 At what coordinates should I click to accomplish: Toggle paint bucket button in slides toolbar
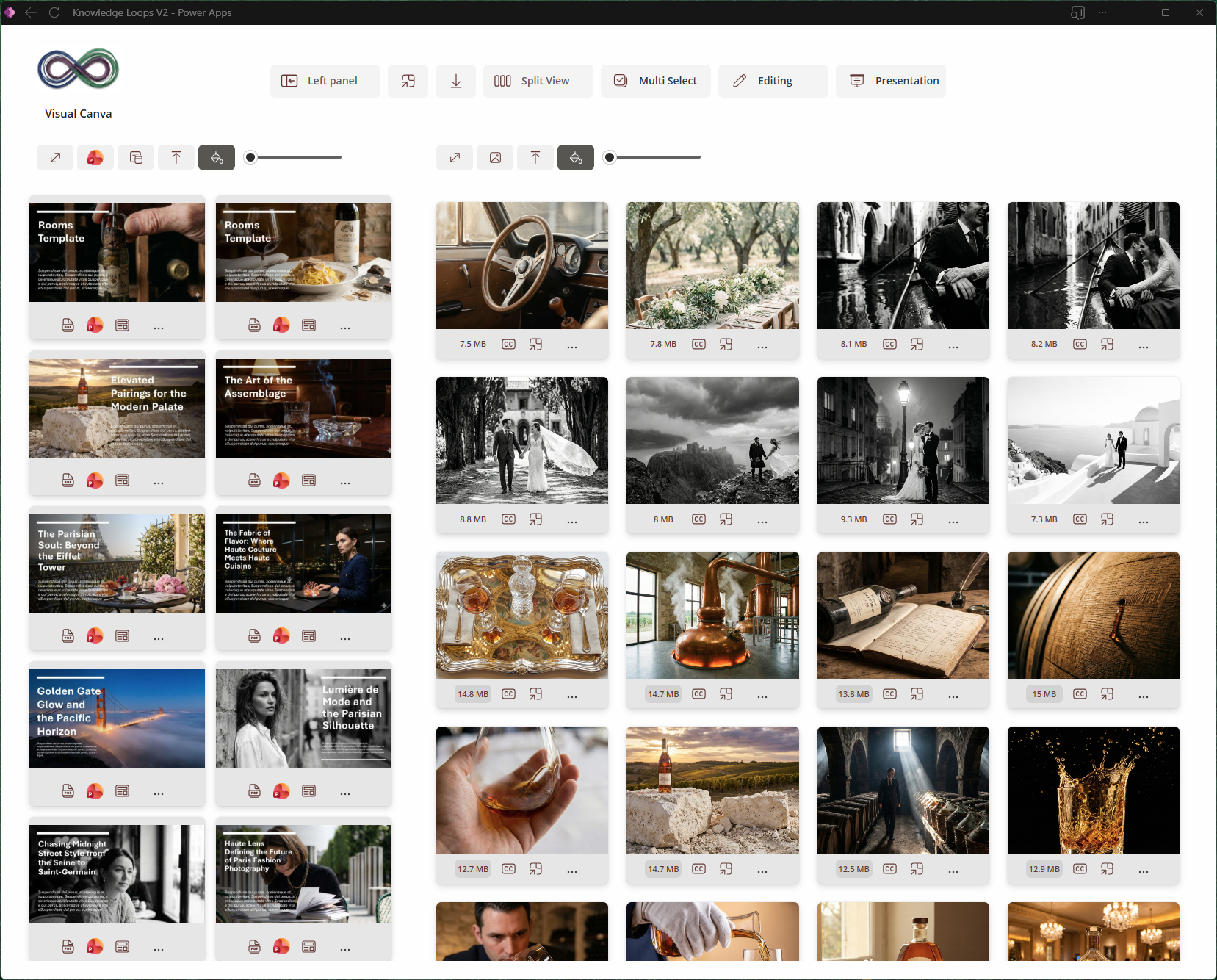pos(217,157)
